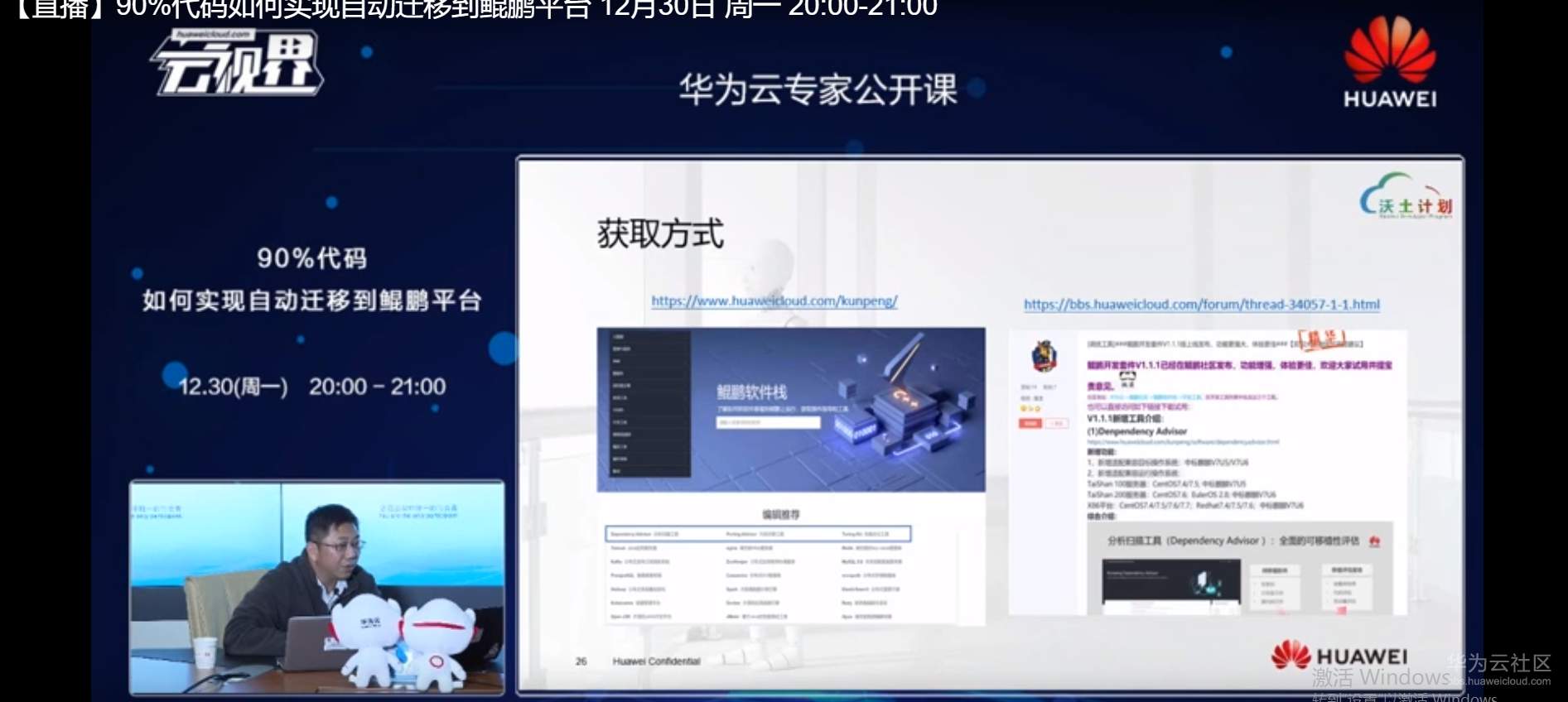
Task: Click the 分析扫描工具 (Dependency Advisor) banner text
Action: 1233,541
